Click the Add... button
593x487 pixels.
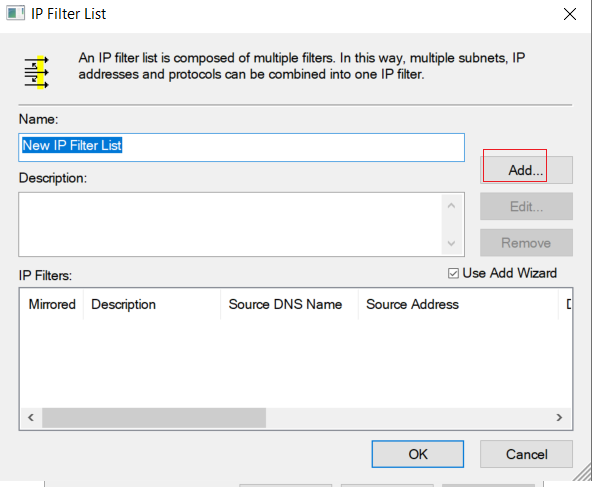click(x=526, y=170)
